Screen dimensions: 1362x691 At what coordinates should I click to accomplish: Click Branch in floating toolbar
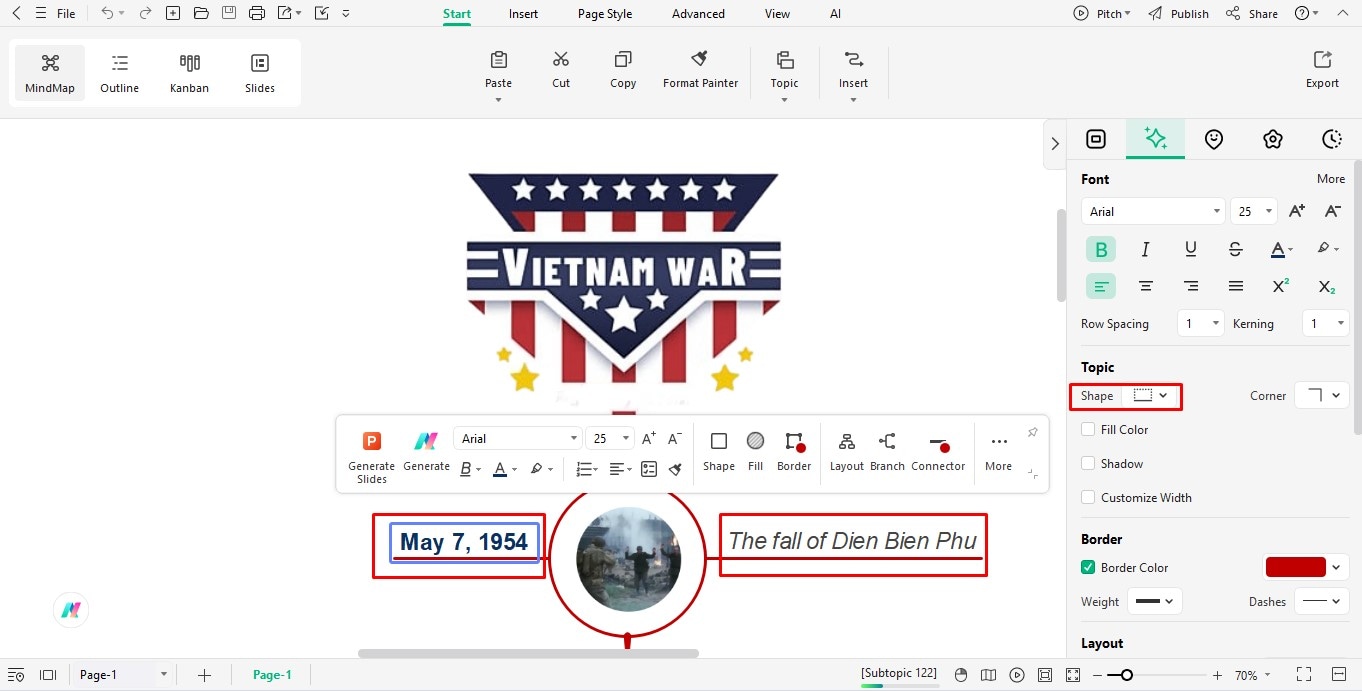[x=887, y=452]
